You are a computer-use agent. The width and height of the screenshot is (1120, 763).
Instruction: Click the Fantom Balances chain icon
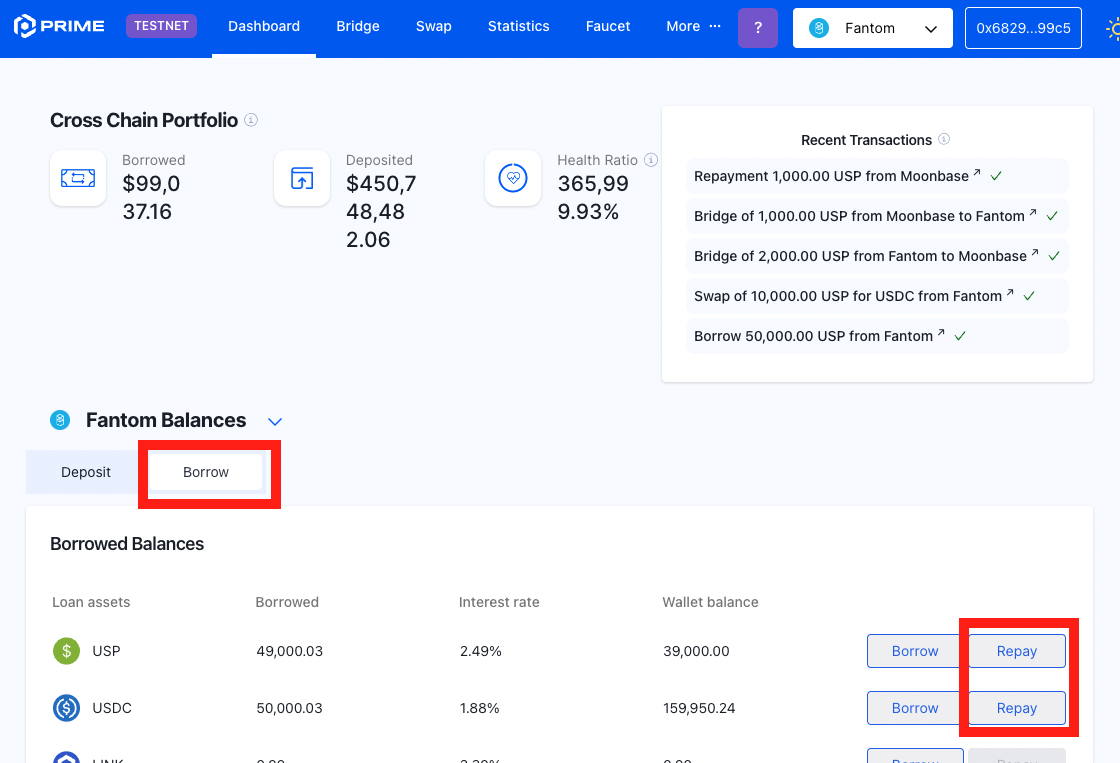coord(60,420)
